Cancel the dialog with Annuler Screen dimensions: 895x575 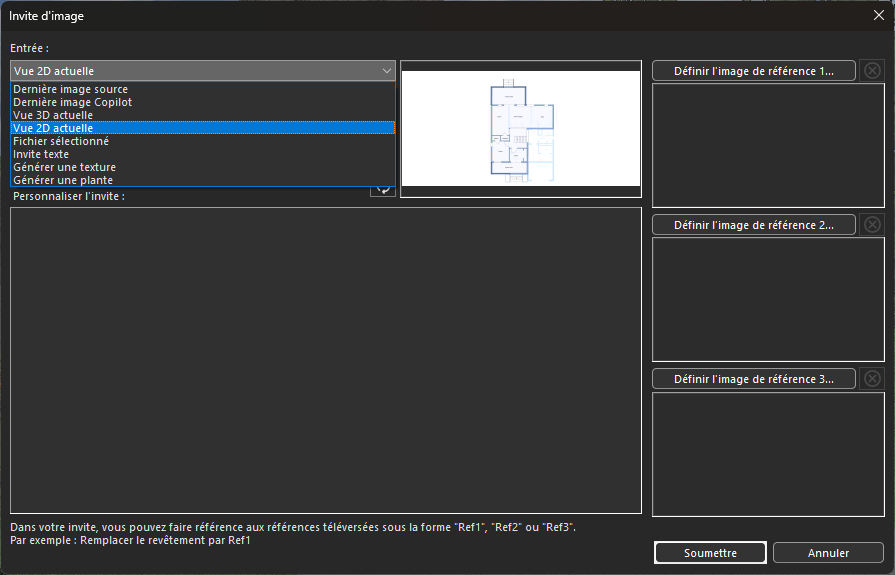(828, 553)
